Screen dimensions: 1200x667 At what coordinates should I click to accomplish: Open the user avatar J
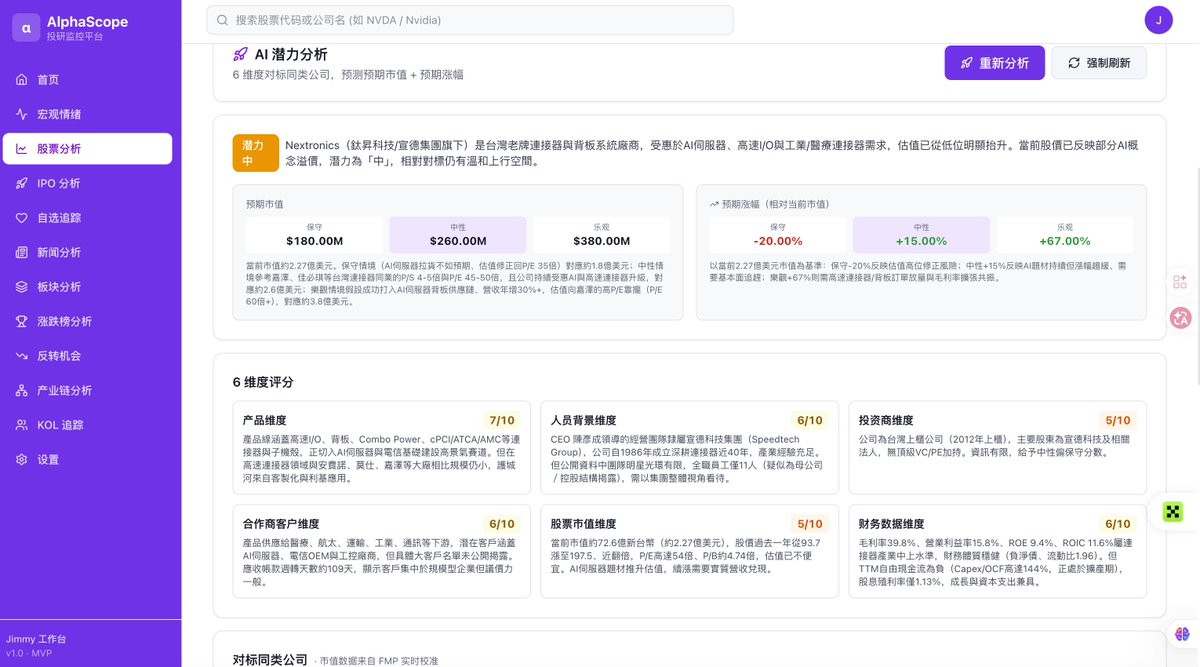click(x=1158, y=20)
